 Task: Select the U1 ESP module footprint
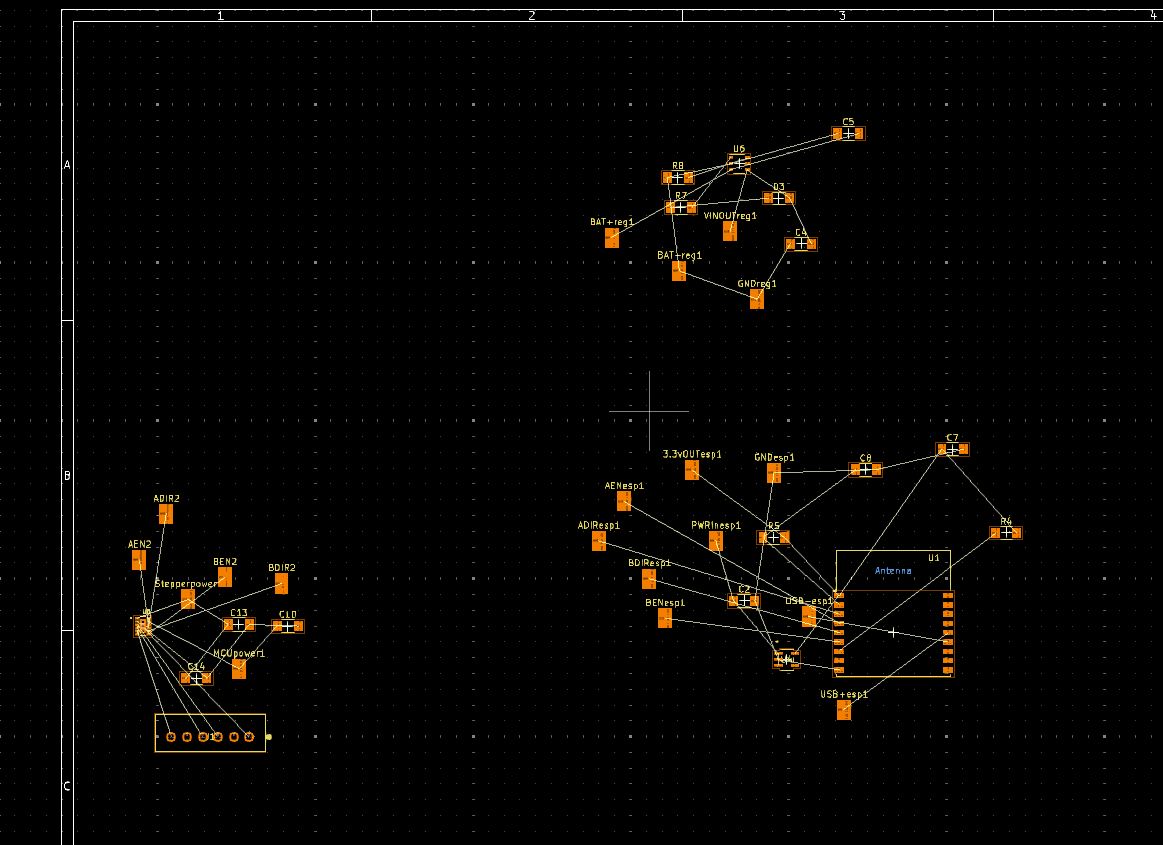point(893,614)
